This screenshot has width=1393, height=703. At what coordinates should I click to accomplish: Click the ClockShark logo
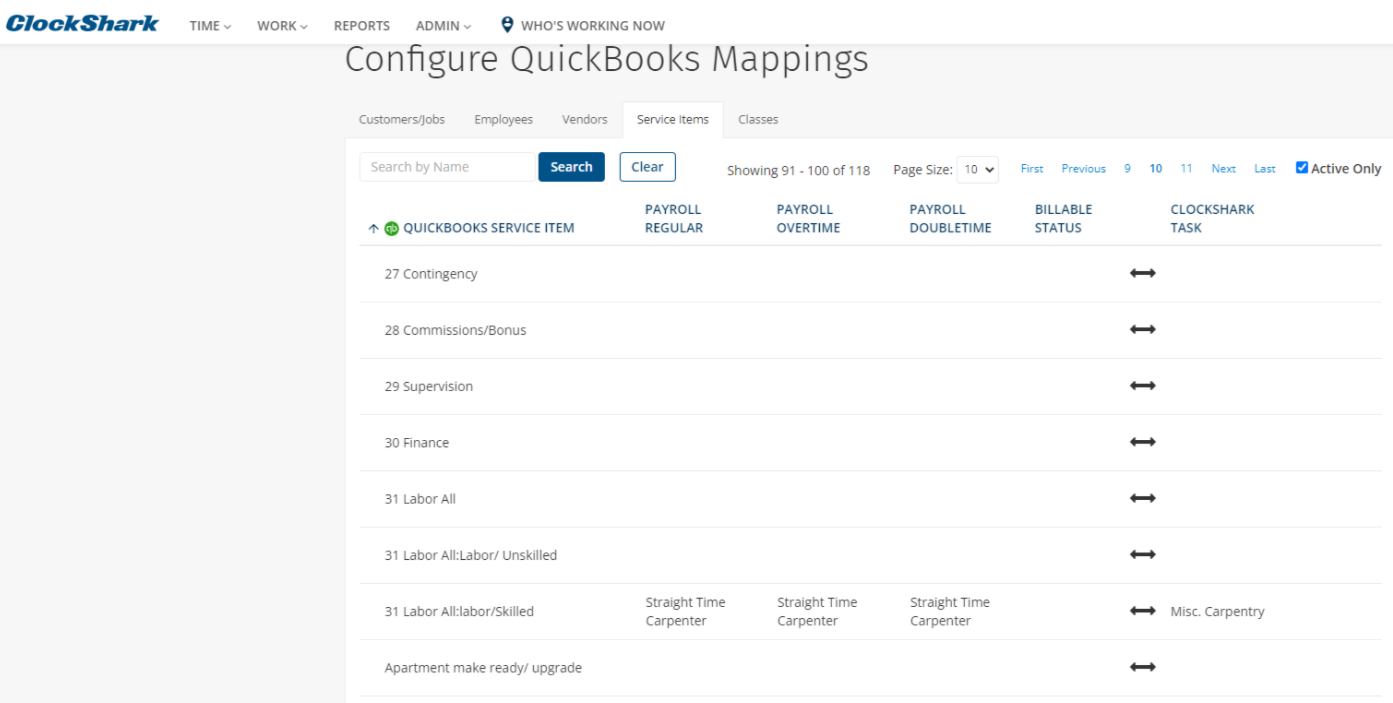(82, 24)
